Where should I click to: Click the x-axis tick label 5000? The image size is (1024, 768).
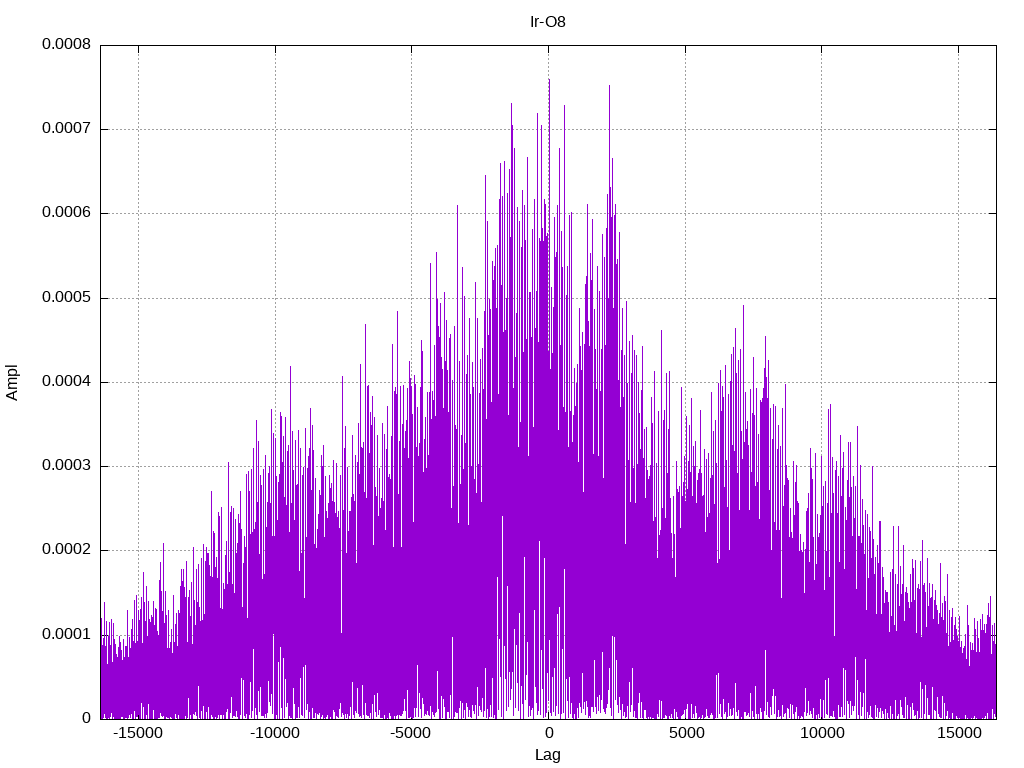tap(686, 733)
